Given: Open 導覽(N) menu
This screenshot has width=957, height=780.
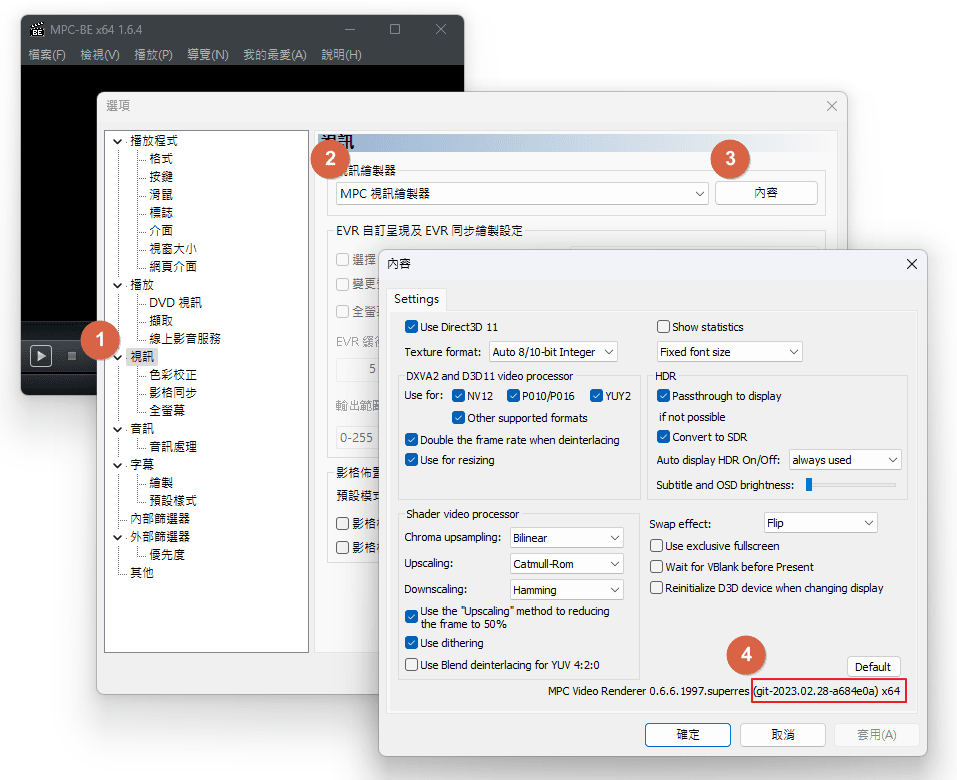Looking at the screenshot, I should [x=208, y=55].
